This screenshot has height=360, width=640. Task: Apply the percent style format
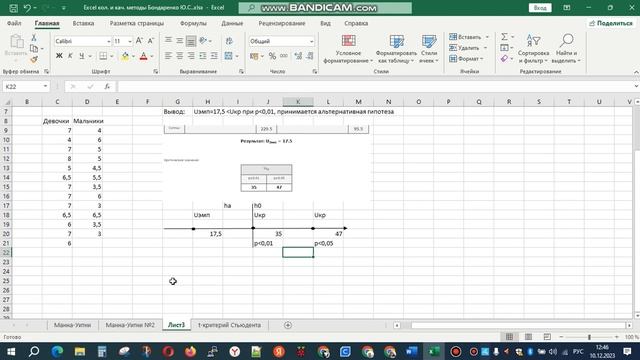(272, 56)
